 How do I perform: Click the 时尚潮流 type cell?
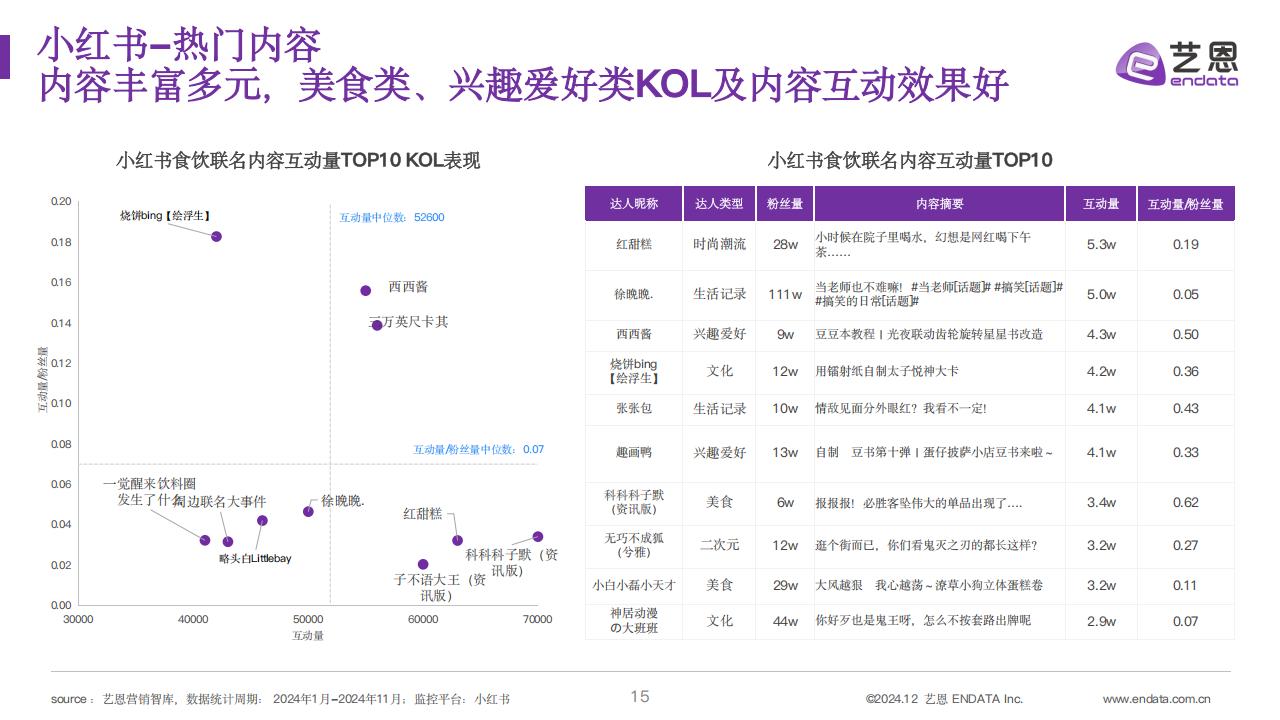click(x=719, y=245)
